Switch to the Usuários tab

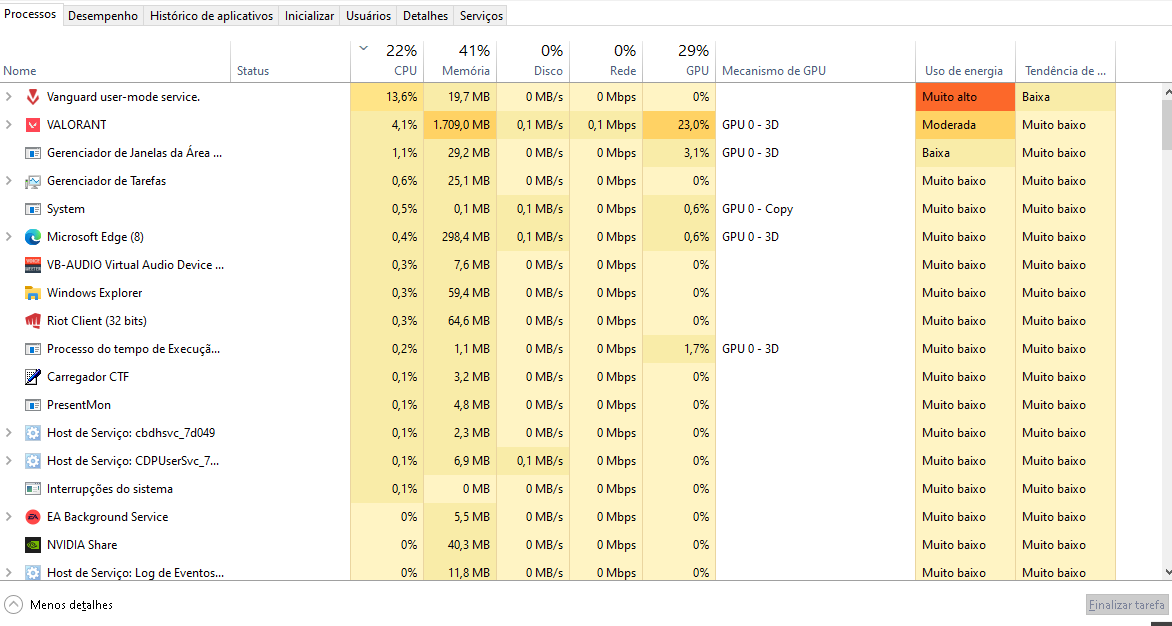pos(368,16)
